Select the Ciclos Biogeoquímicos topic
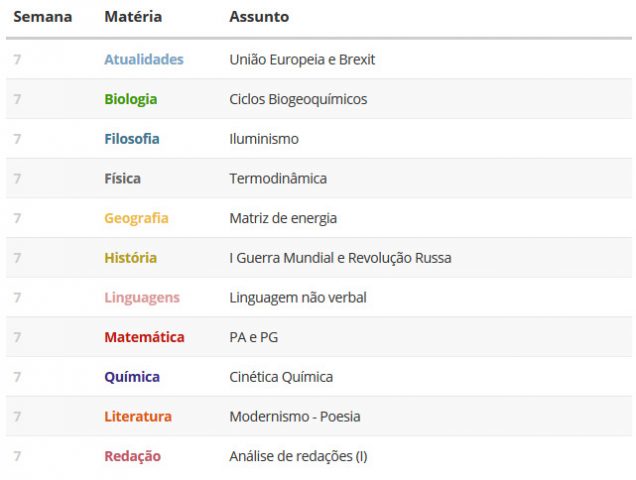The image size is (636, 480). 298,99
